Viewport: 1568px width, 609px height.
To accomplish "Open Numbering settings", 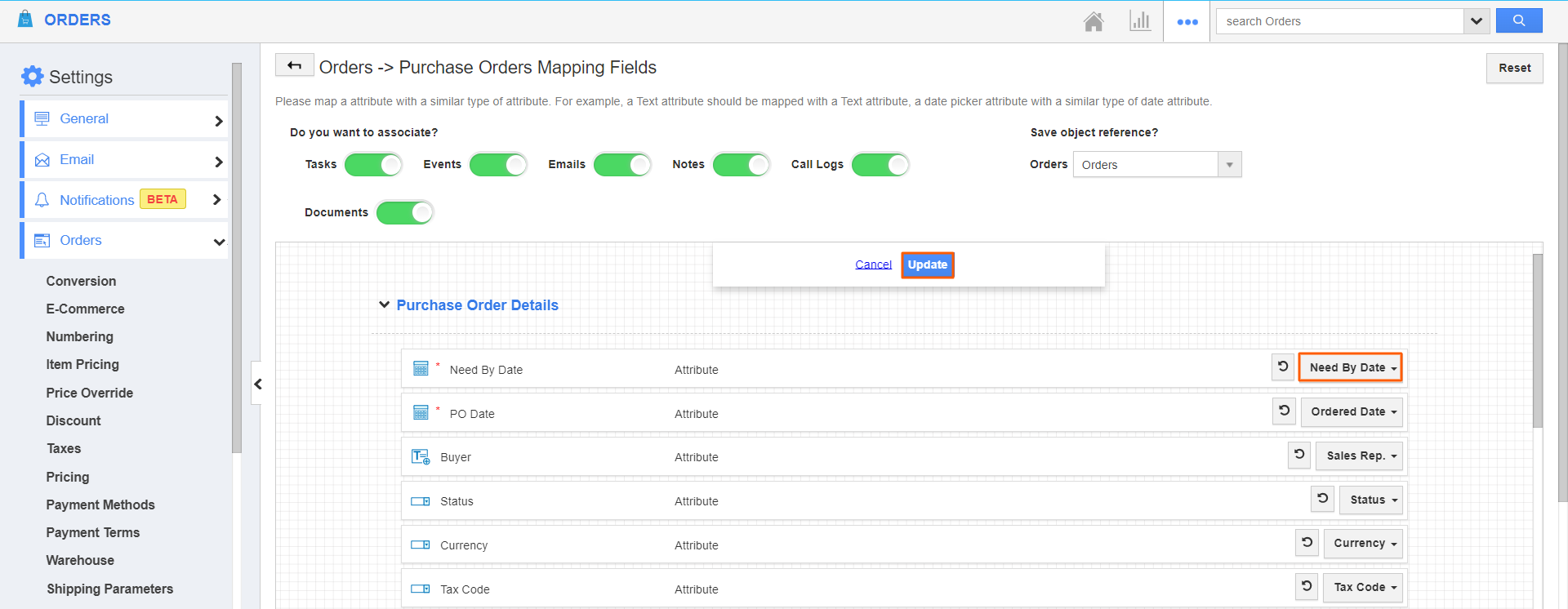I will click(x=79, y=336).
